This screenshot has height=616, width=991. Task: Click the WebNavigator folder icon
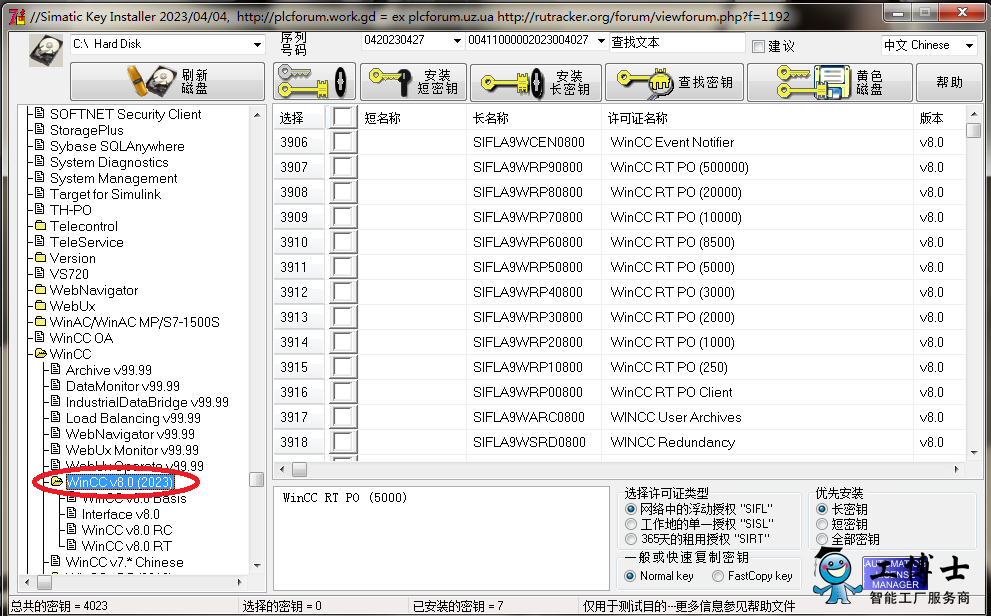pos(40,289)
